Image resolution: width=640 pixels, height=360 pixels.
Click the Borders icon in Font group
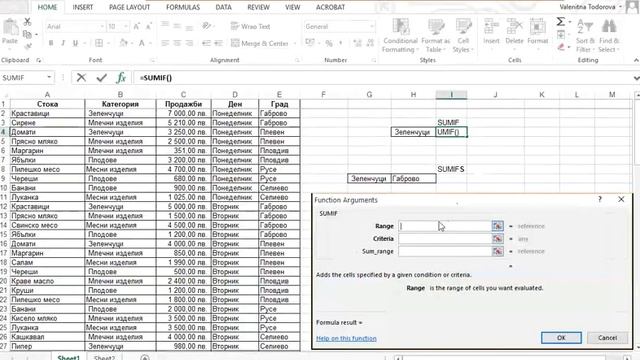[99, 43]
